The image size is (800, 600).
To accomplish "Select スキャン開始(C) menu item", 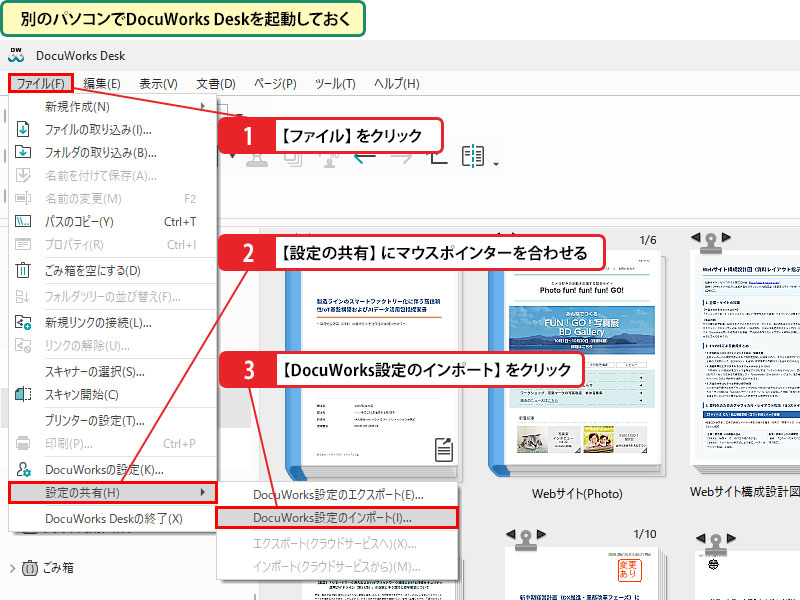I will coord(113,394).
